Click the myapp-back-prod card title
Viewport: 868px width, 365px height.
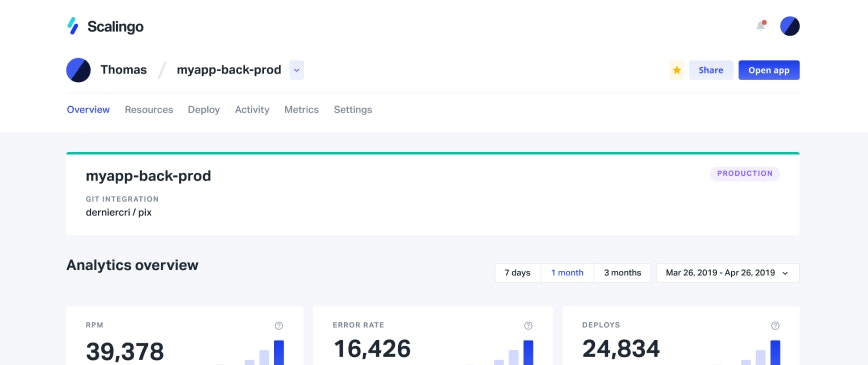coord(148,176)
